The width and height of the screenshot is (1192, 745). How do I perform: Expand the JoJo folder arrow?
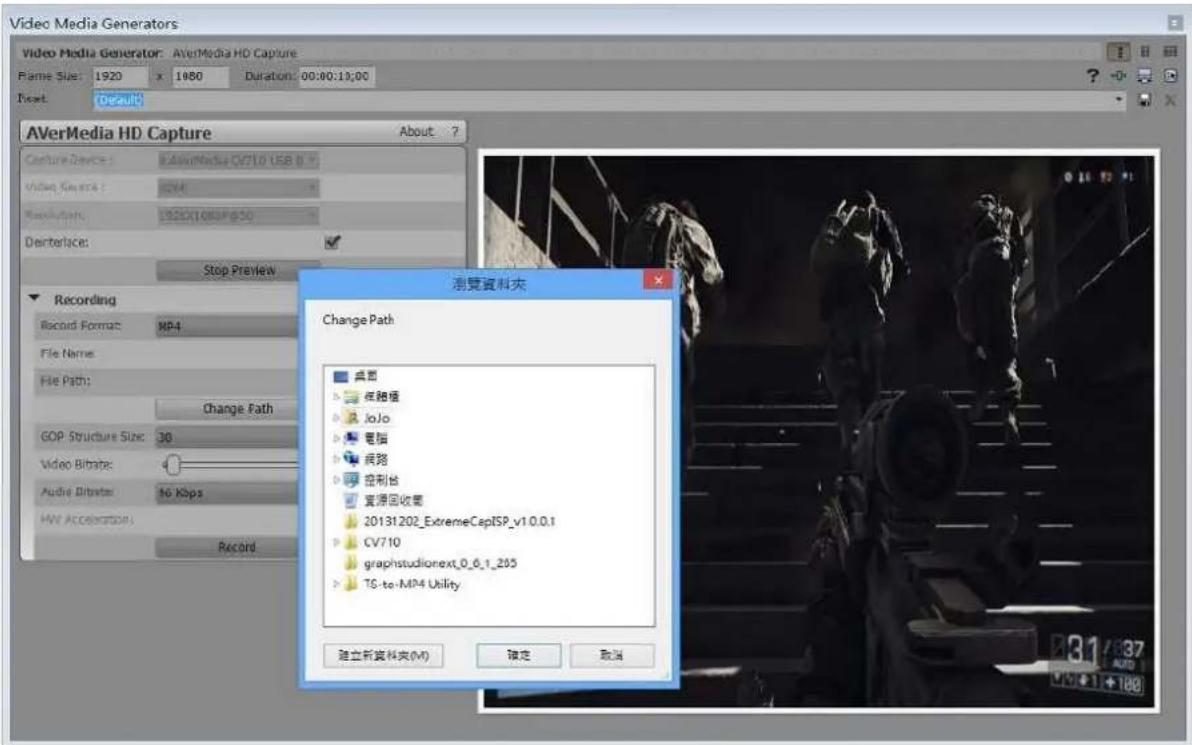(336, 418)
